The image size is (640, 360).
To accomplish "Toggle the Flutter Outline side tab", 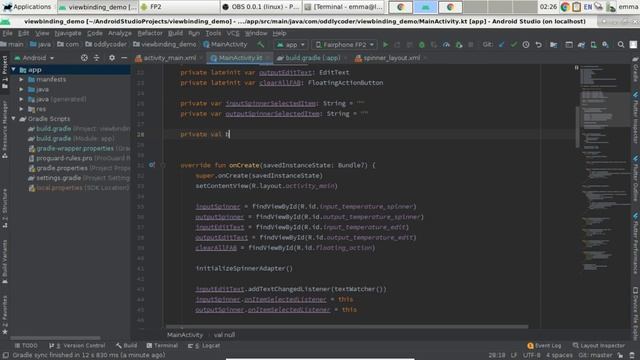I will 636,178.
